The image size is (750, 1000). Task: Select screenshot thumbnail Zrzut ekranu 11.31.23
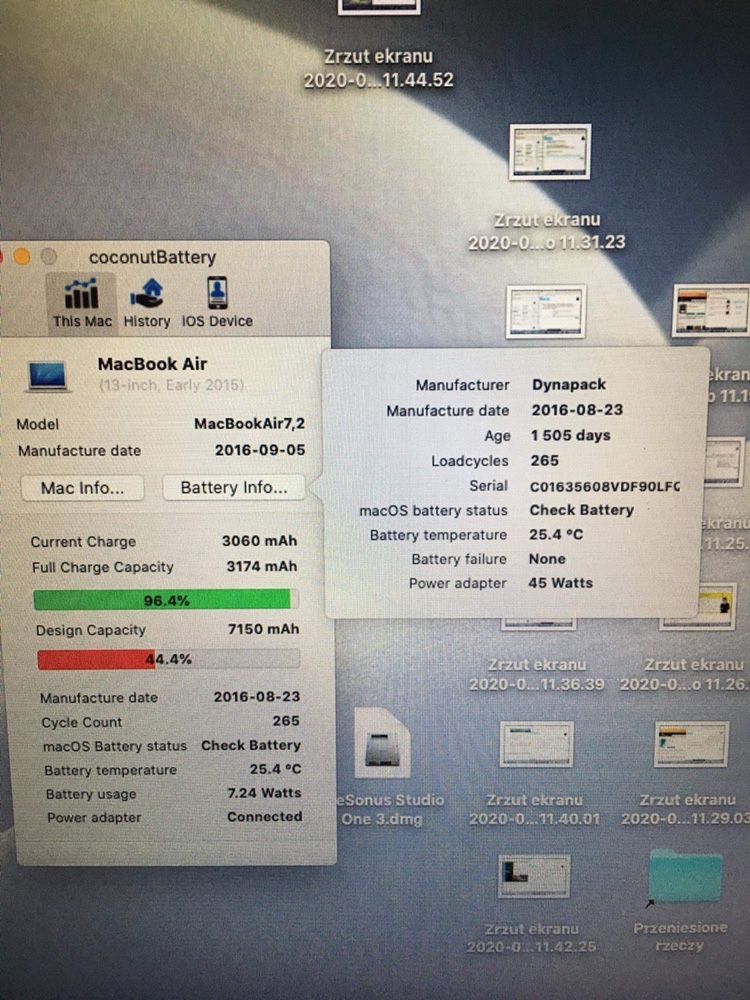pyautogui.click(x=550, y=152)
